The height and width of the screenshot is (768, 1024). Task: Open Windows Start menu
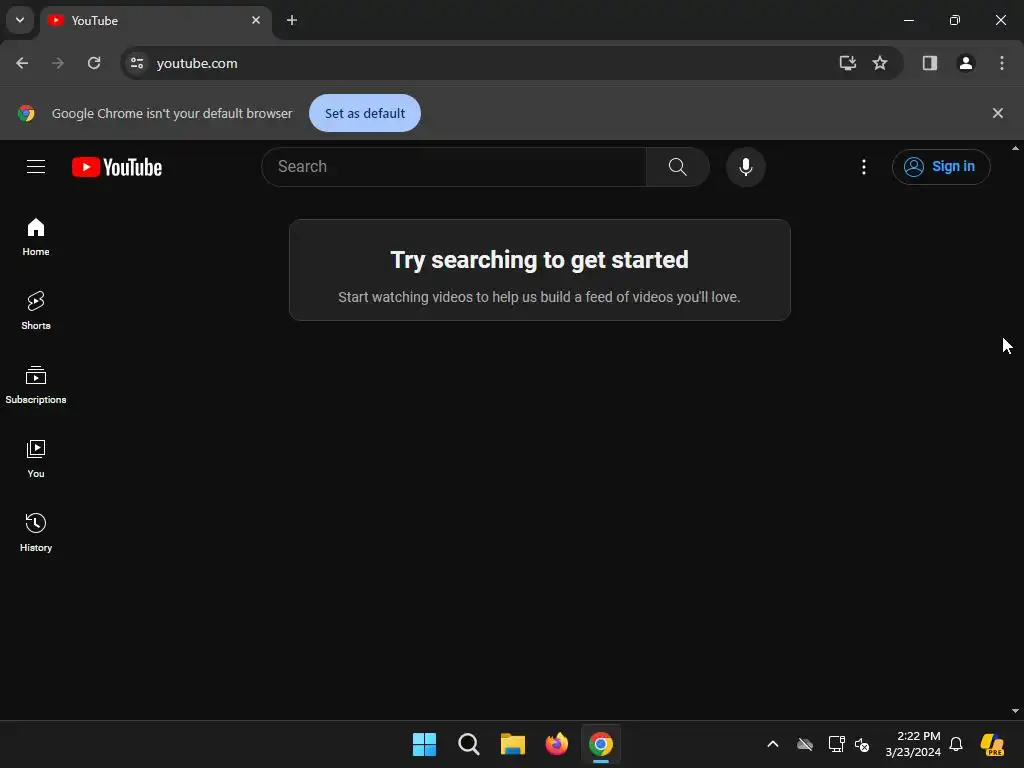pos(424,744)
